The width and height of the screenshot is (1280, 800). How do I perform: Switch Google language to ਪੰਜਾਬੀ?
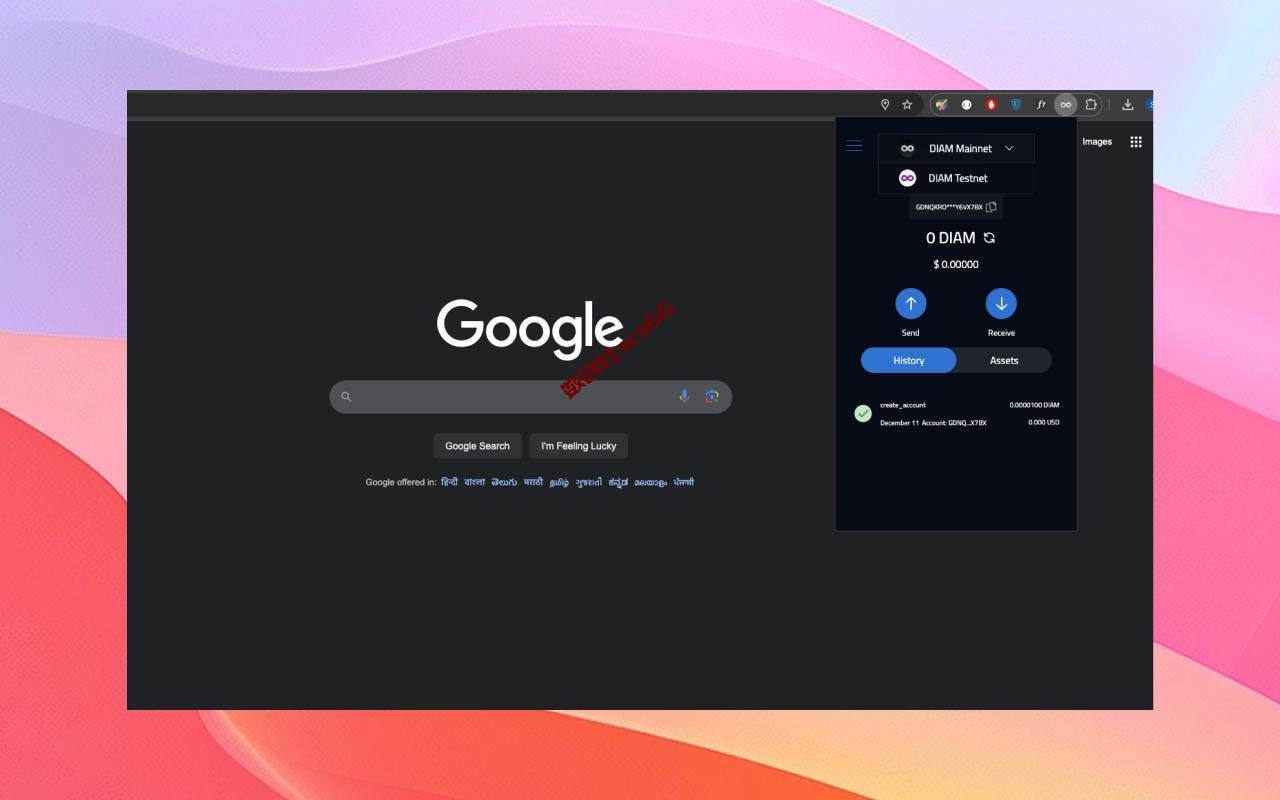[683, 482]
